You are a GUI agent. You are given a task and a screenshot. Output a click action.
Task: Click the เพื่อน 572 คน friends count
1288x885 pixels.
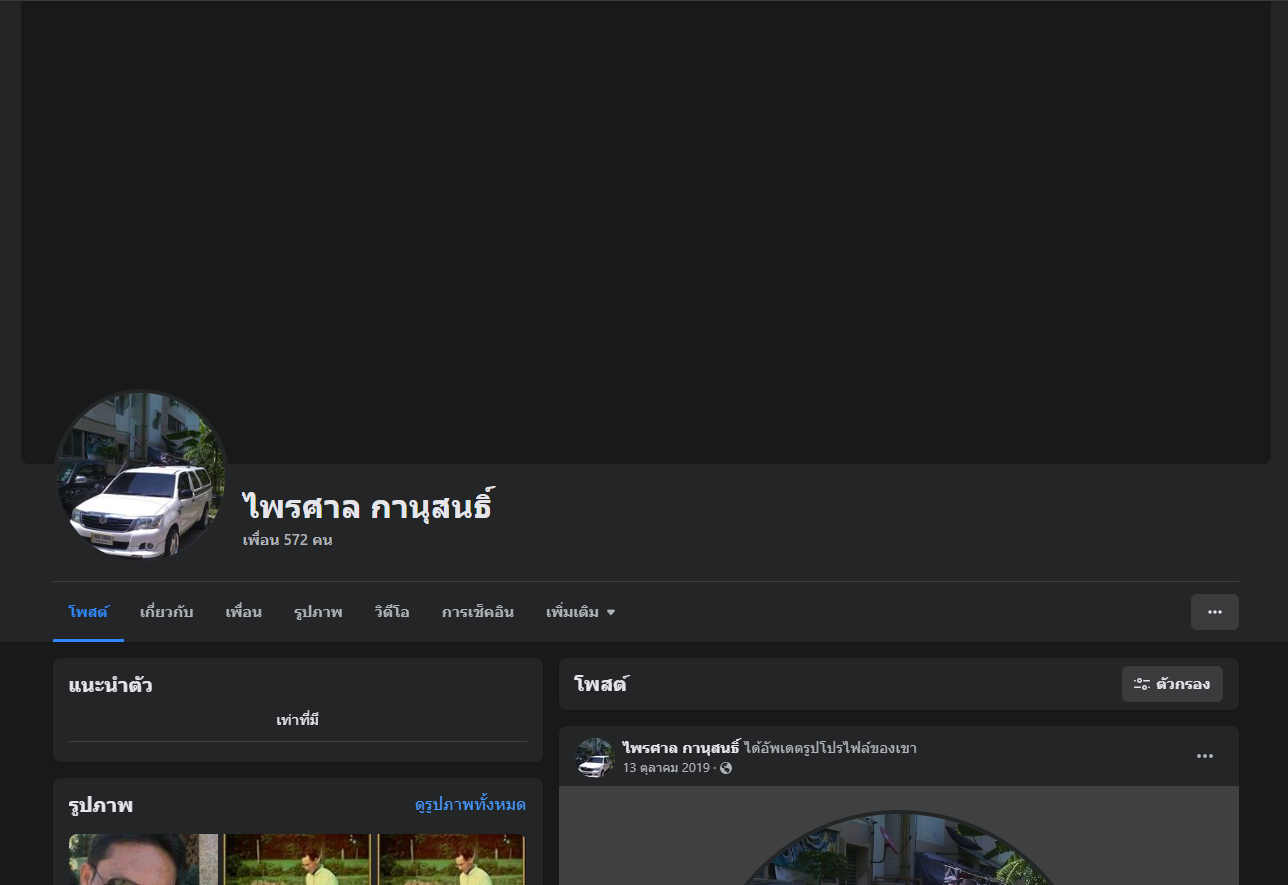[x=288, y=540]
